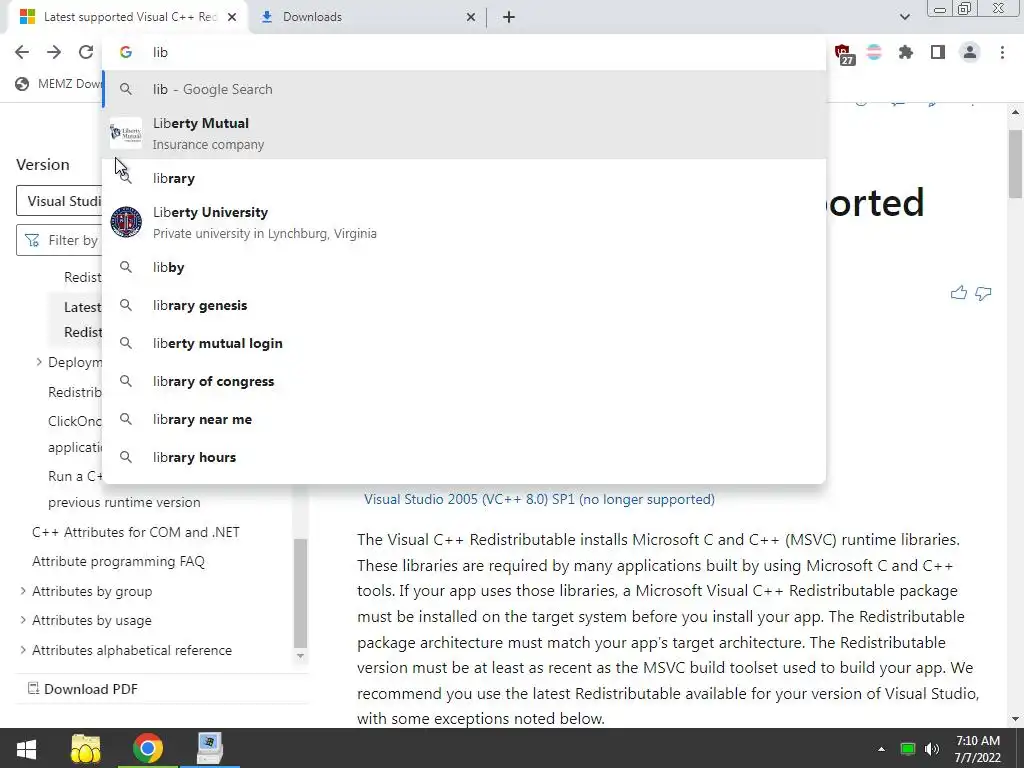Click the Liberty University seal thumbnail
The image size is (1024, 768).
(x=126, y=222)
